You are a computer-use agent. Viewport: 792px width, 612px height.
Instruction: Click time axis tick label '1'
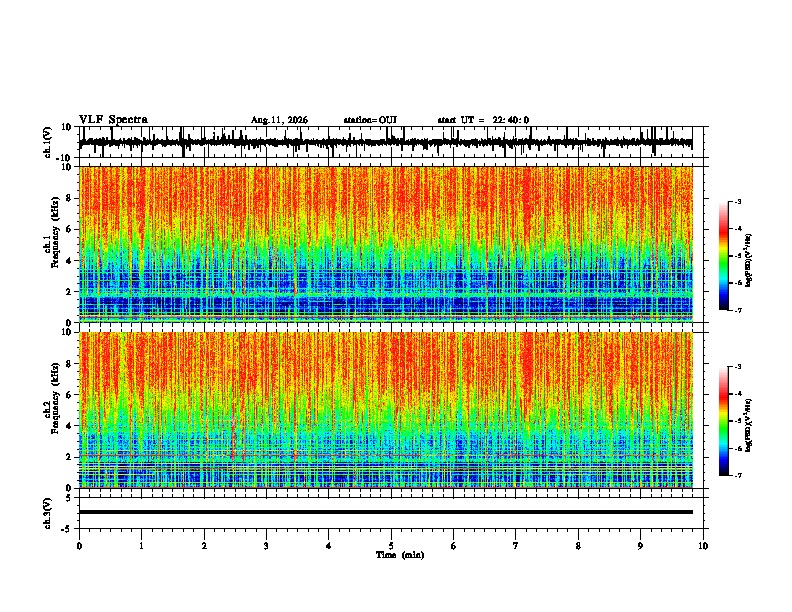pos(141,546)
